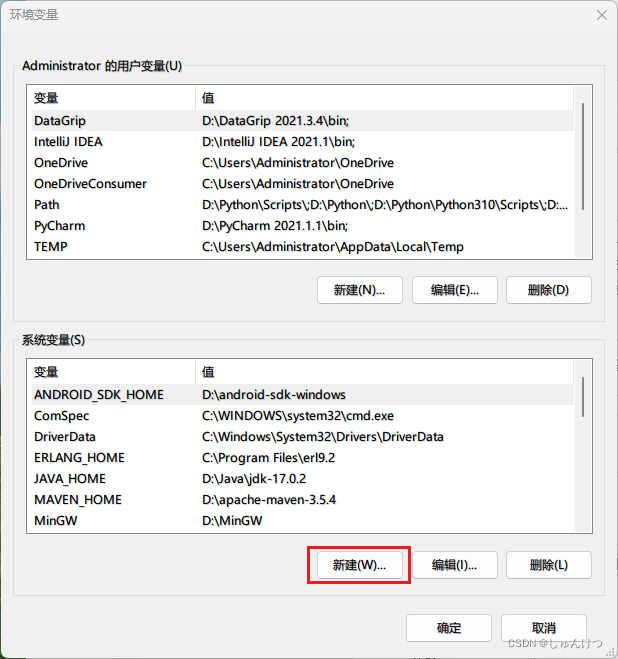Close the 环境变量 dialog window

tap(602, 15)
